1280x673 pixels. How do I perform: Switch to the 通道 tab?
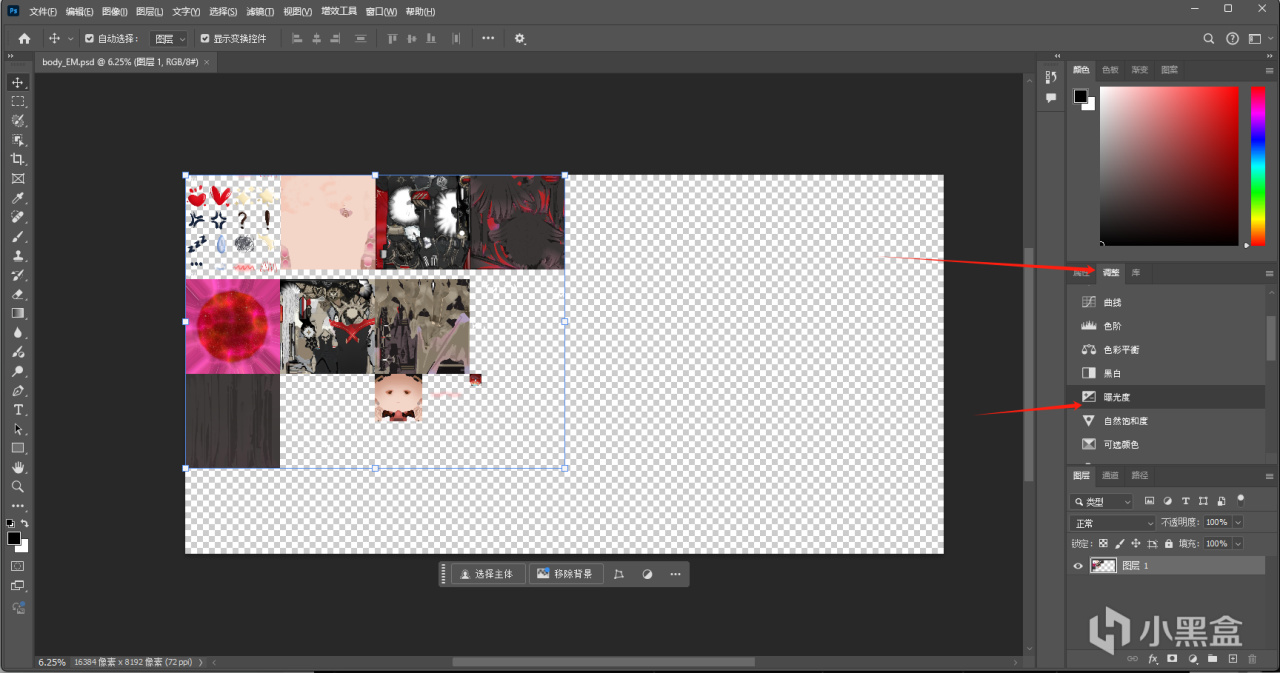1110,476
